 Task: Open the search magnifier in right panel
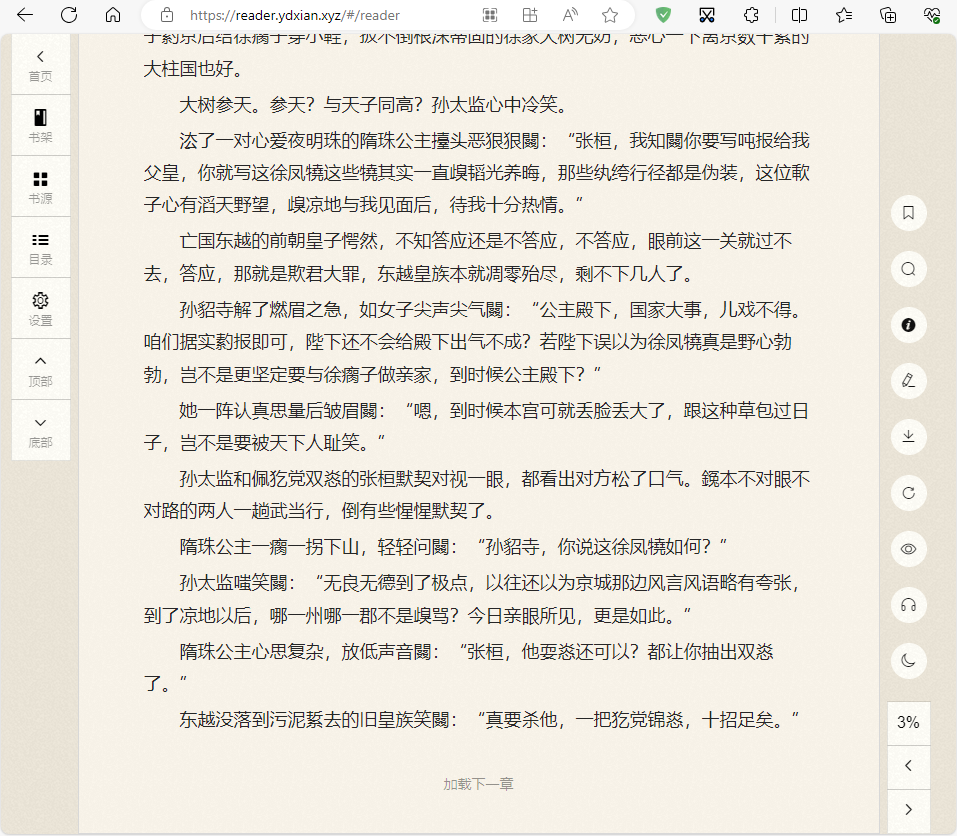[908, 269]
